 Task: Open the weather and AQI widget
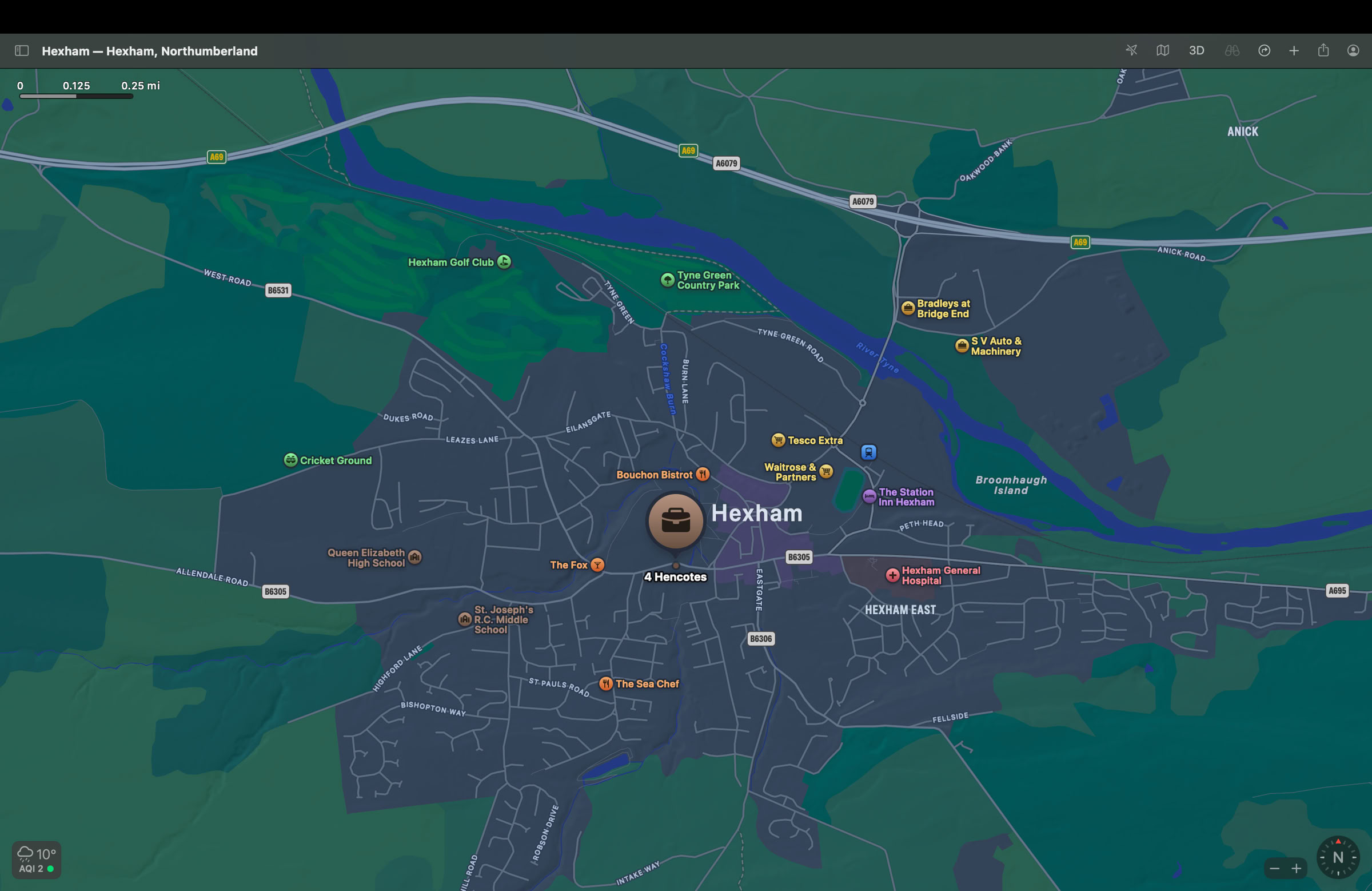(37, 860)
